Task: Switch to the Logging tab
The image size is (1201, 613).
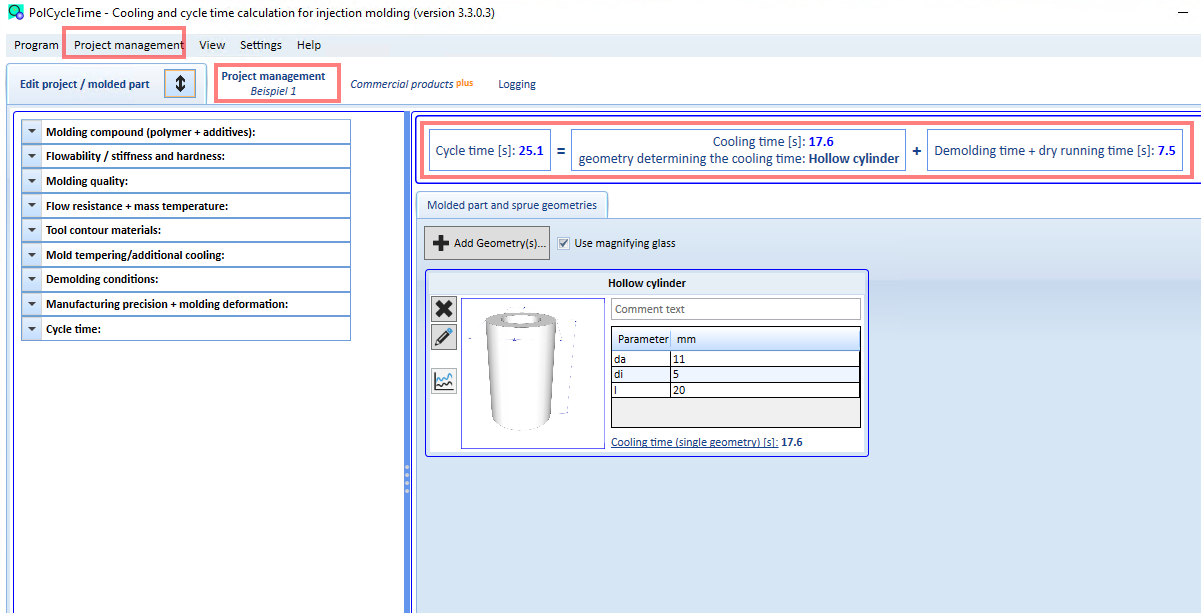Action: coord(517,84)
